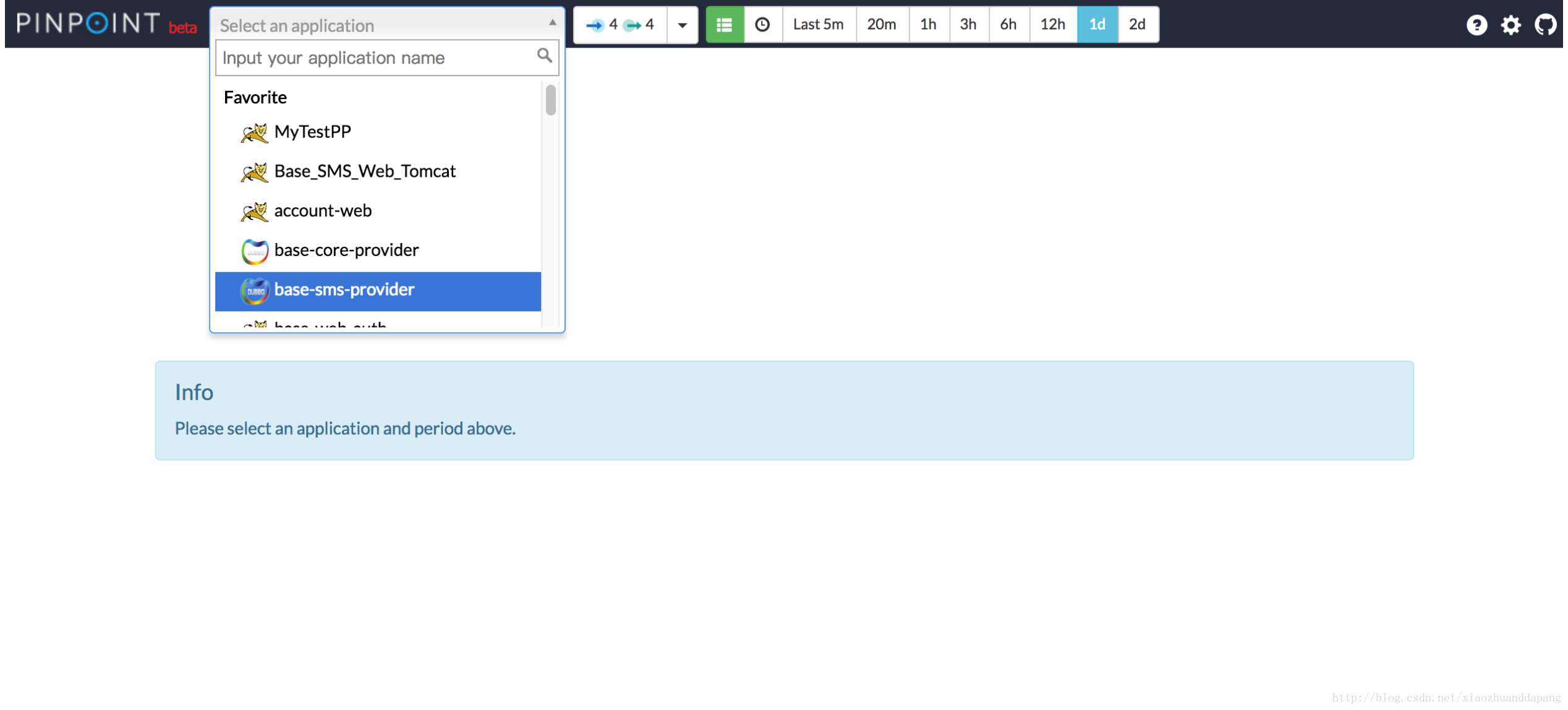Image resolution: width=1568 pixels, height=710 pixels.
Task: Select the 20m period
Action: coord(882,25)
